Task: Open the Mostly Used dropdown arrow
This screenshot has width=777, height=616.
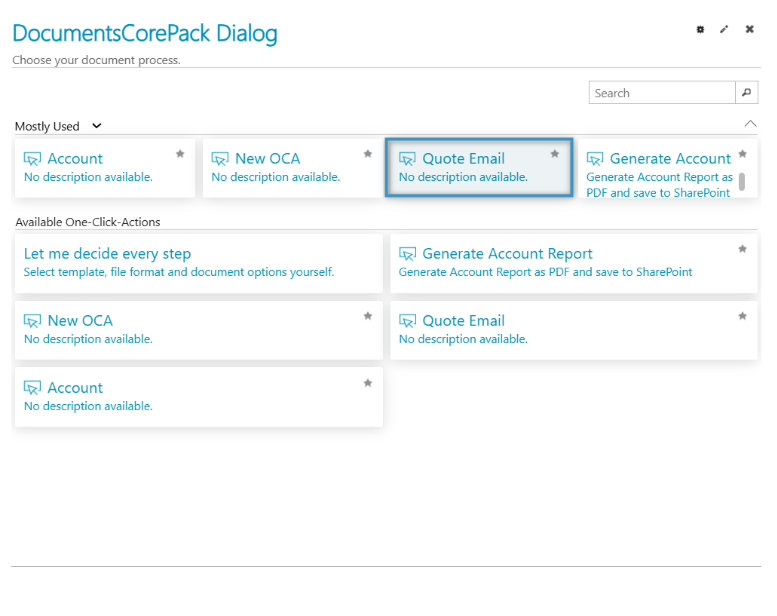Action: pyautogui.click(x=97, y=126)
